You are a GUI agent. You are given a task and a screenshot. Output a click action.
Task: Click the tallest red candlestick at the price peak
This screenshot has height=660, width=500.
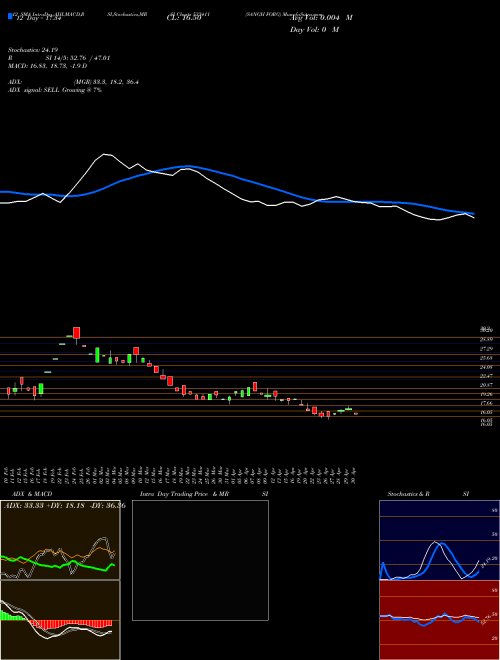tap(76, 335)
